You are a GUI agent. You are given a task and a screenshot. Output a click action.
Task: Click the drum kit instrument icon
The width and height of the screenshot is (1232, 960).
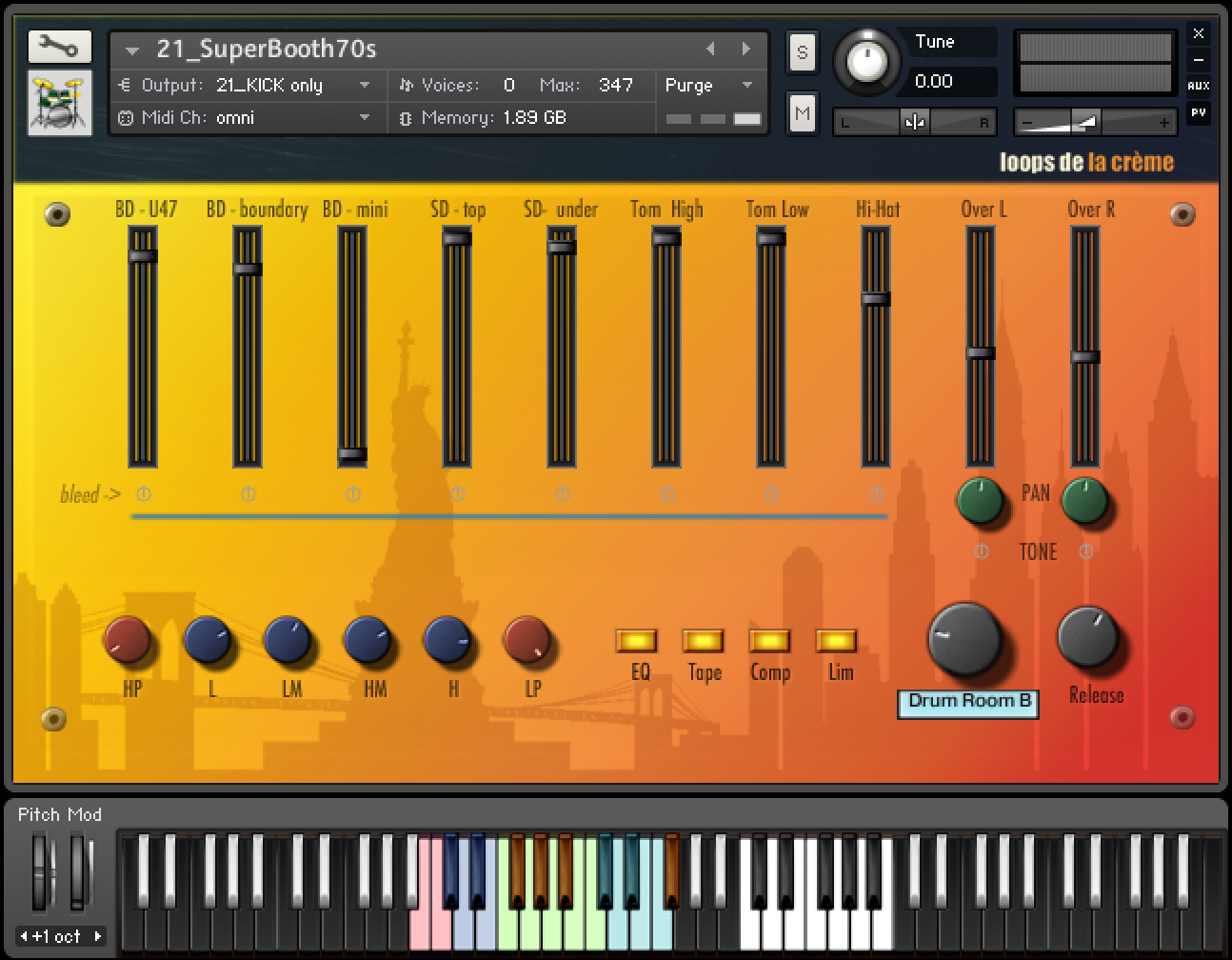pyautogui.click(x=58, y=101)
